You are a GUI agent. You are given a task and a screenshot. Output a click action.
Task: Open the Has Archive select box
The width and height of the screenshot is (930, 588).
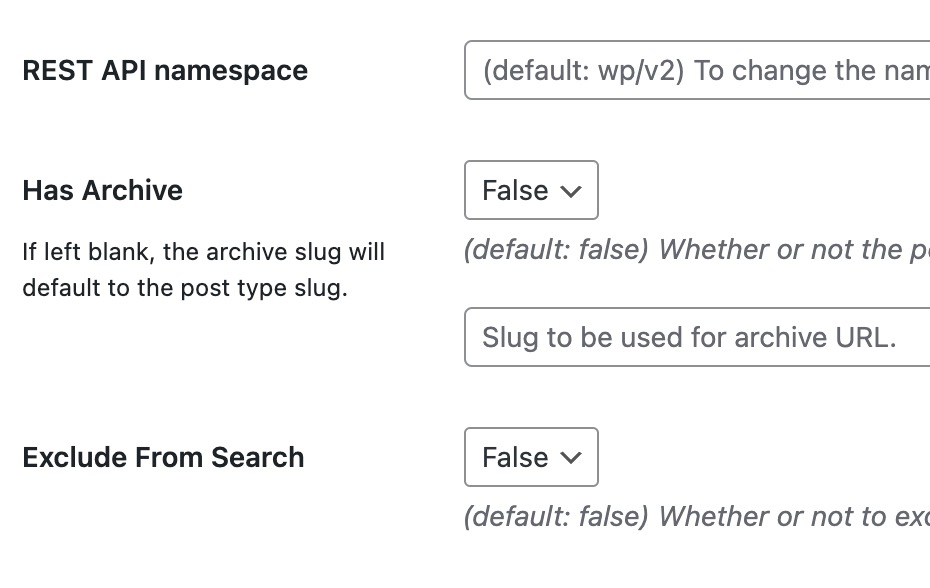[531, 190]
